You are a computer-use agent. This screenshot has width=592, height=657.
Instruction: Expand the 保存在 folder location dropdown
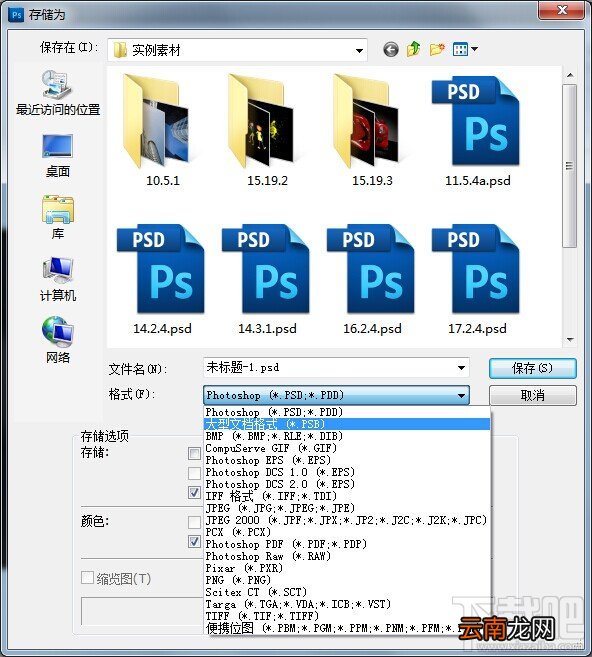(359, 50)
